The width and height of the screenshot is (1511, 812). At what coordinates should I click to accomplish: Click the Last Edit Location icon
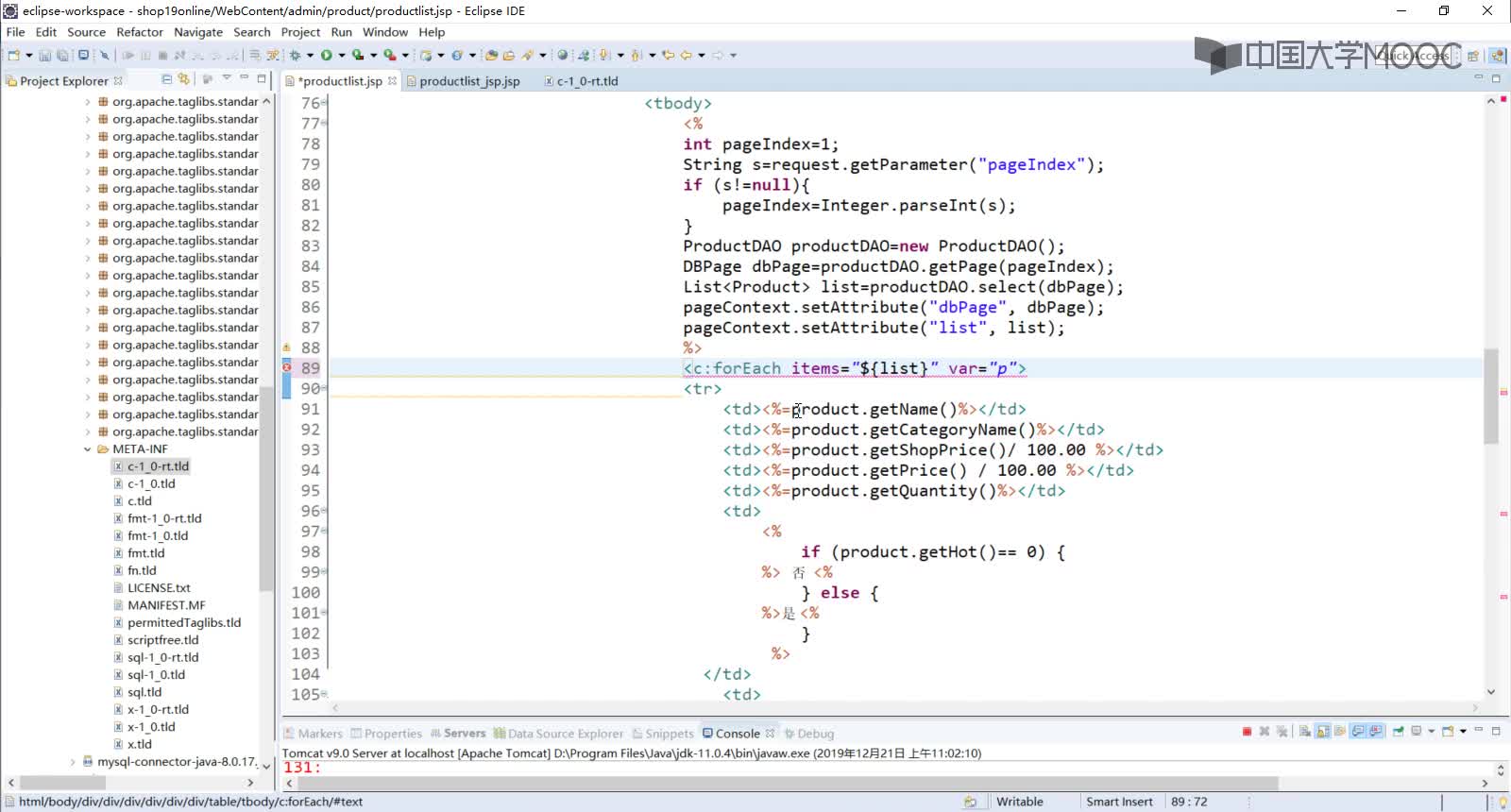(668, 55)
